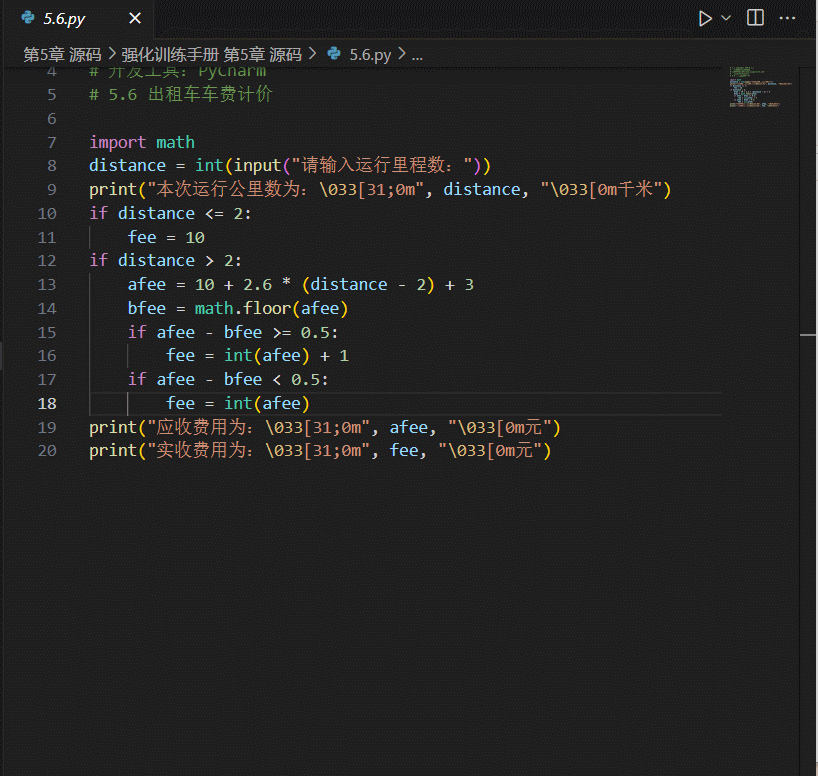
Task: Click breadcrumb 5.6.py file entry
Action: click(x=370, y=54)
